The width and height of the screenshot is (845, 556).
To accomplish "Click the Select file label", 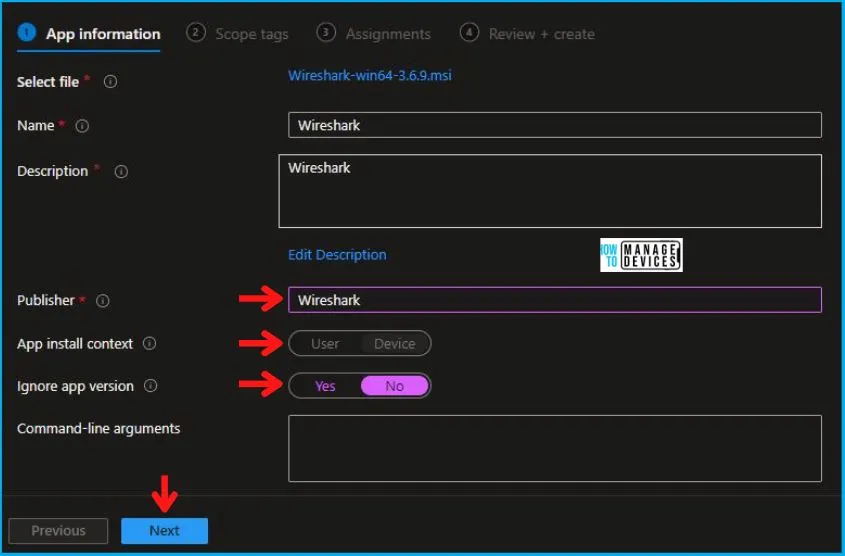I will coord(48,82).
